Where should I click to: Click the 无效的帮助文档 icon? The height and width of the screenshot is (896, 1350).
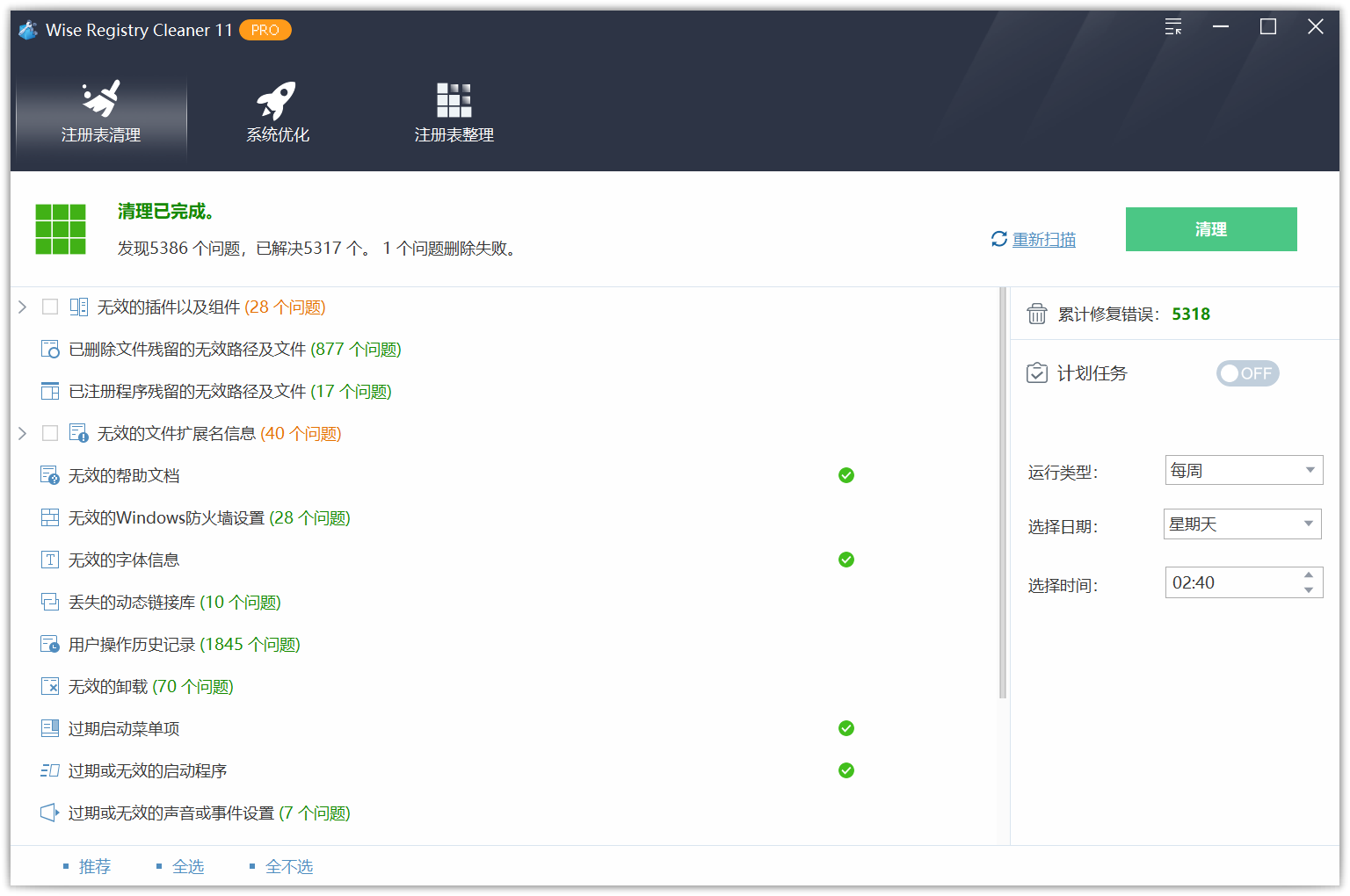[x=50, y=475]
